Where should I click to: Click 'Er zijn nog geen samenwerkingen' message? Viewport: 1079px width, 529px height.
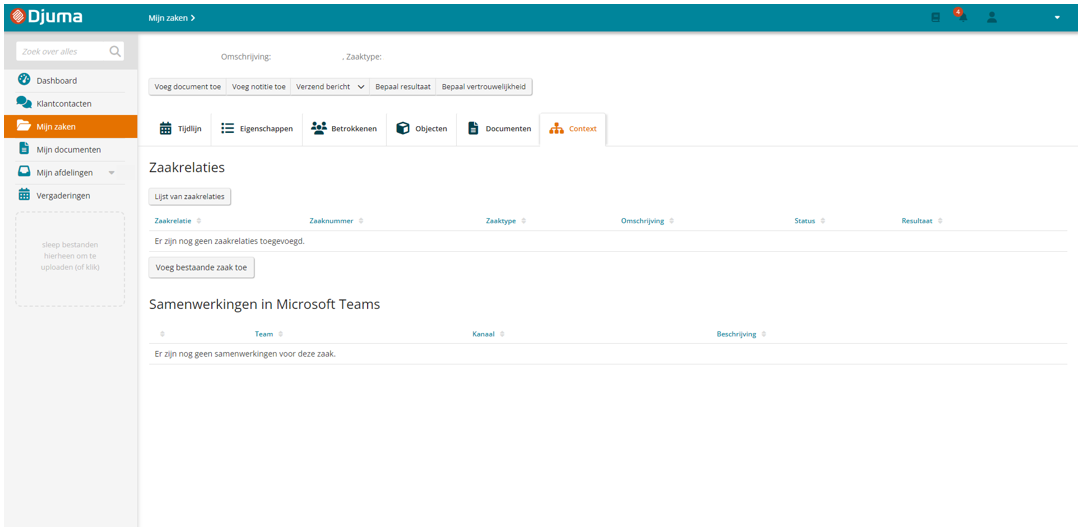point(245,354)
